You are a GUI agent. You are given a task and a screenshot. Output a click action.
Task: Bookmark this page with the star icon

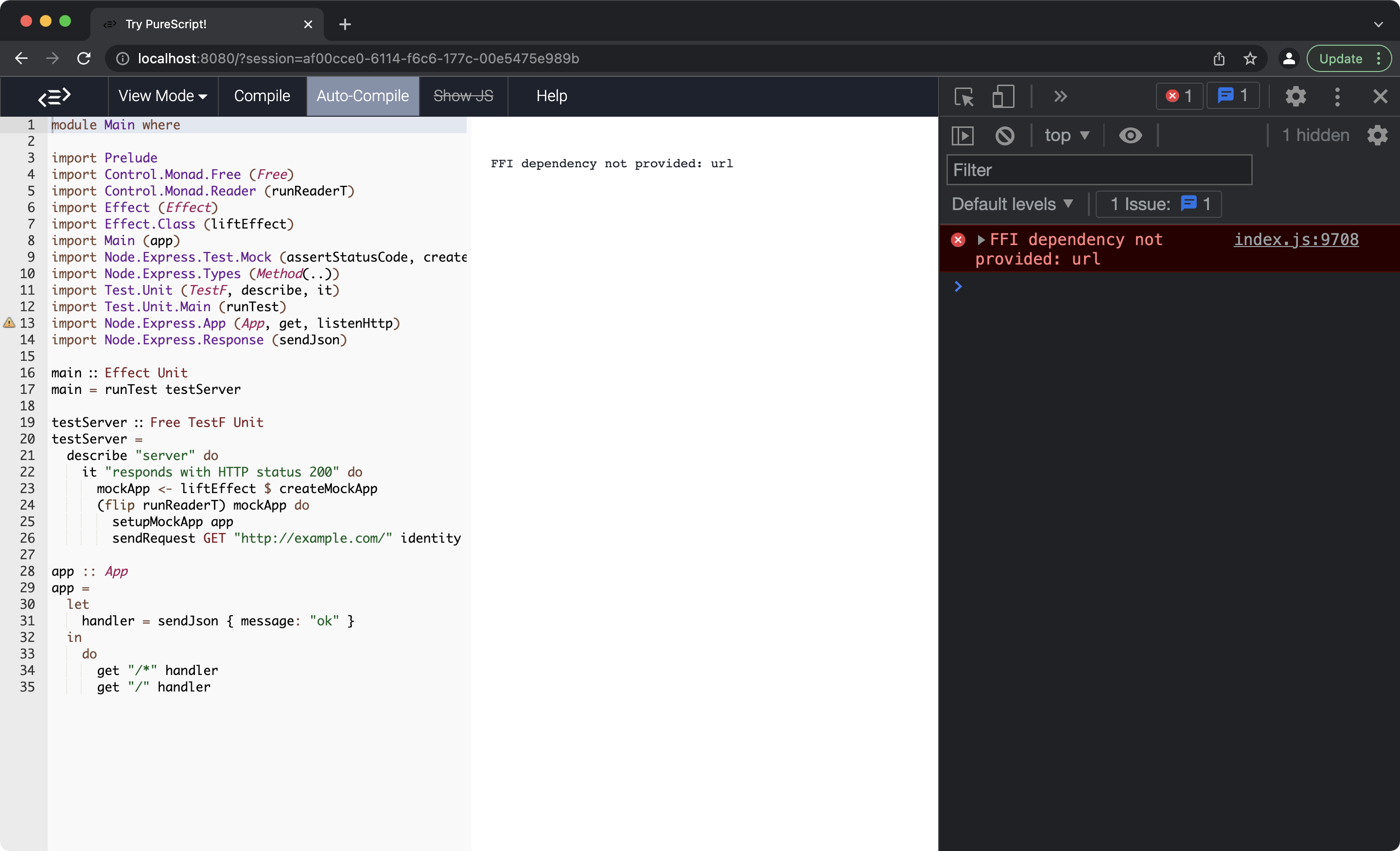(x=1250, y=58)
